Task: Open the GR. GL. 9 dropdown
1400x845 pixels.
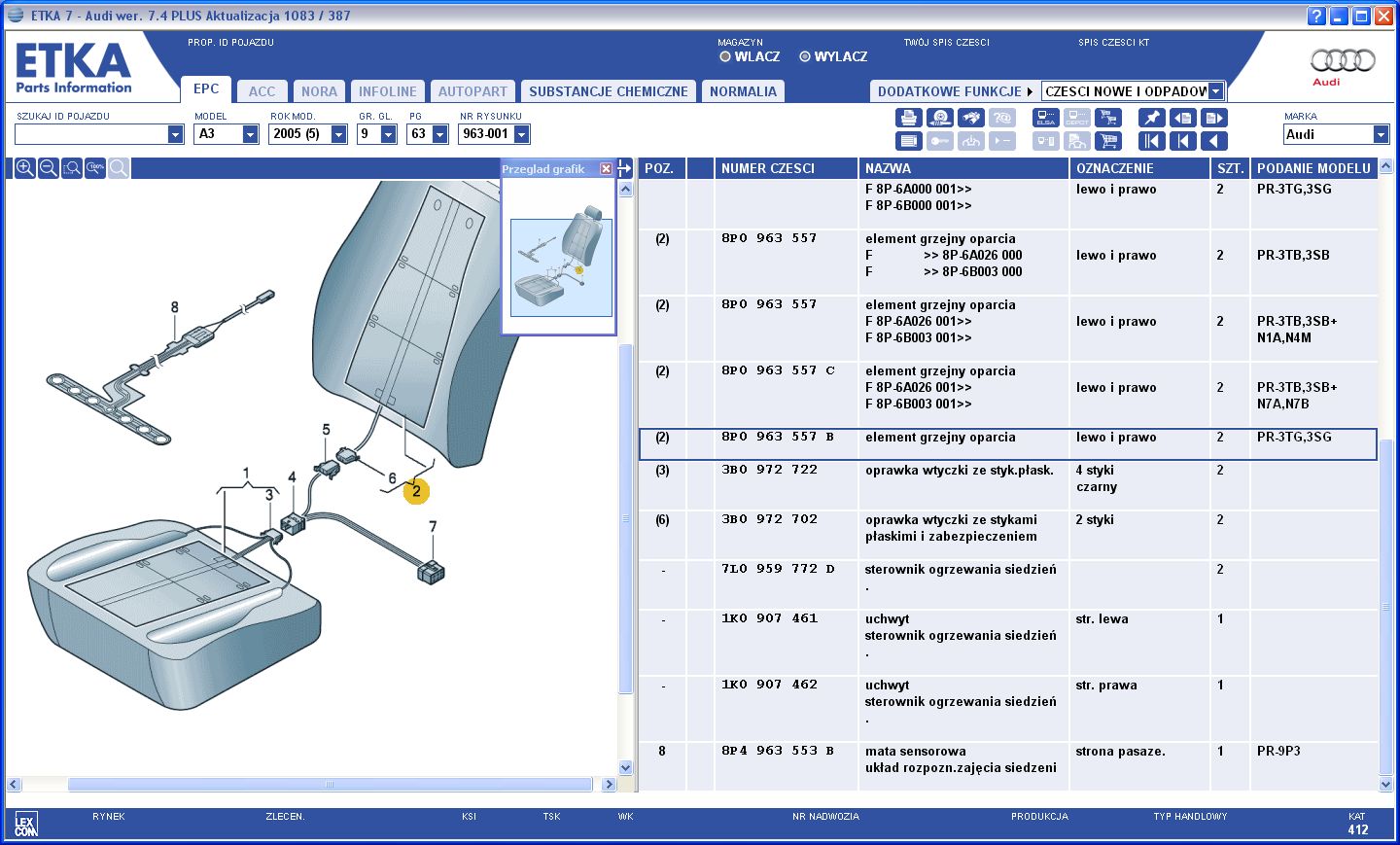Action: click(388, 134)
